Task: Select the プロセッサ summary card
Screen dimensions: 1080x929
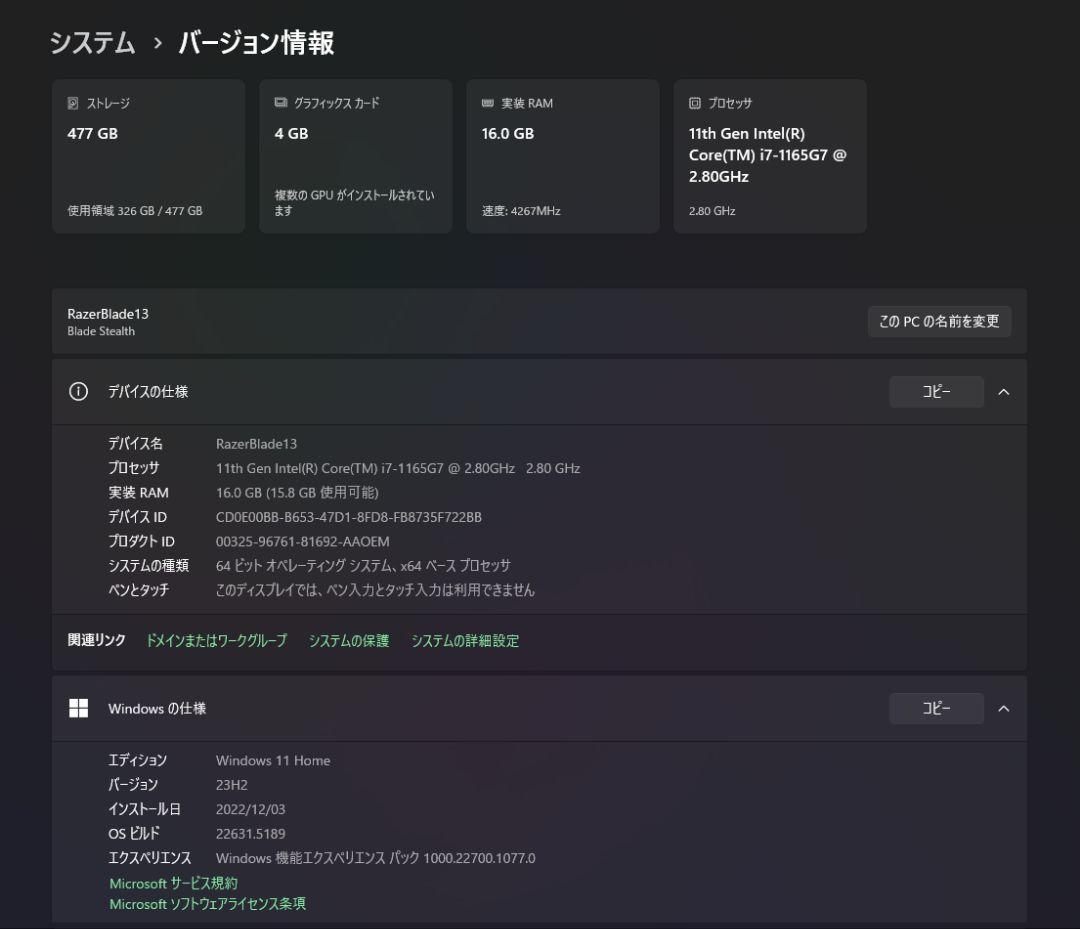Action: pos(770,155)
